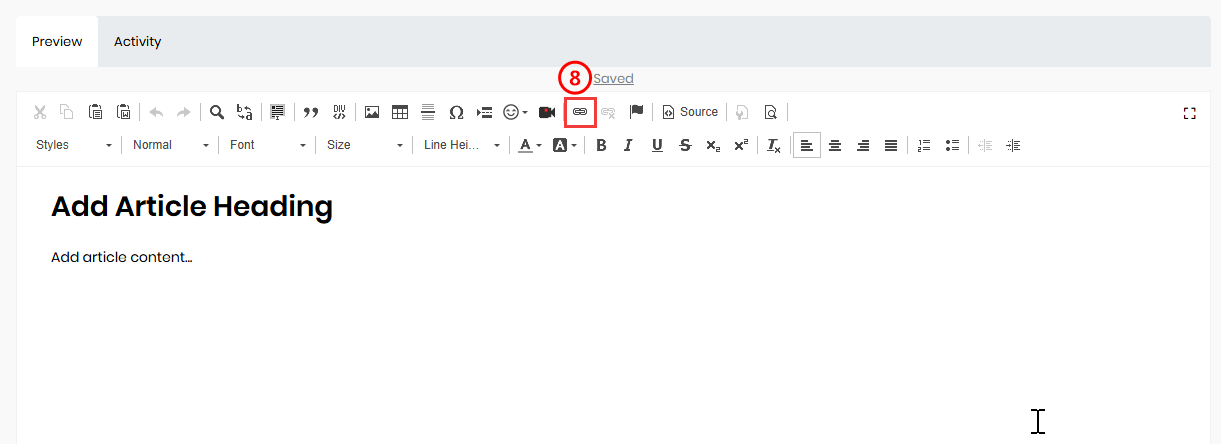Click the Saved link
Image resolution: width=1221 pixels, height=444 pixels.
(x=613, y=79)
